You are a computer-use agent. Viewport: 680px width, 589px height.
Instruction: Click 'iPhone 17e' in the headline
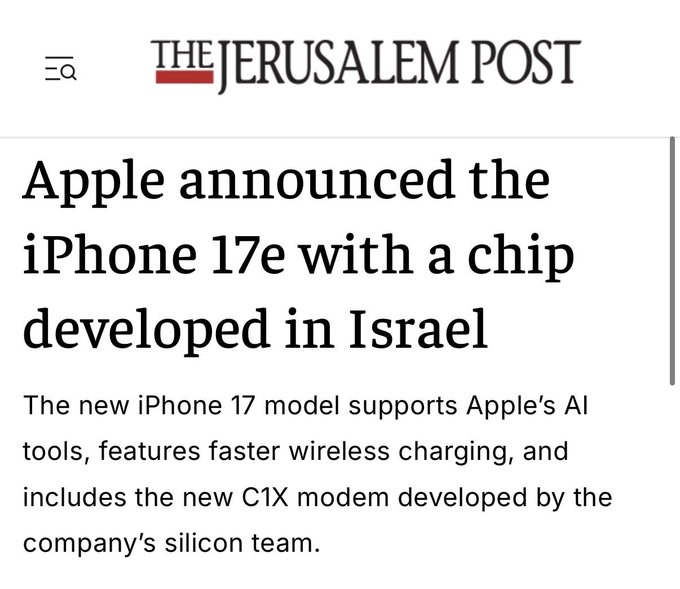[154, 254]
